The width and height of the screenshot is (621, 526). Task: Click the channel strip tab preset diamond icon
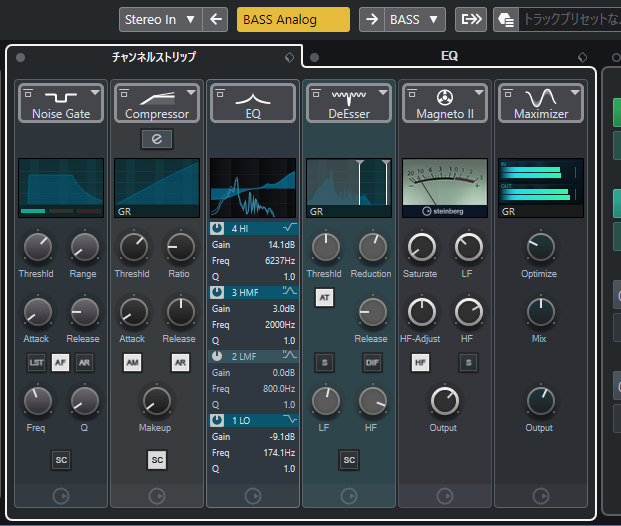(290, 57)
